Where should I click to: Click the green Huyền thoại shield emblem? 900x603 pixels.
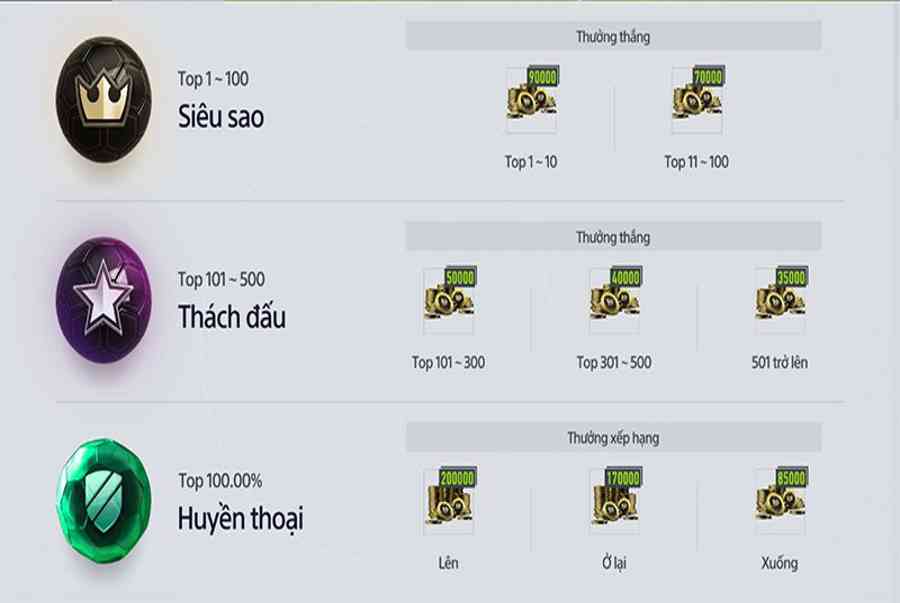coord(104,500)
